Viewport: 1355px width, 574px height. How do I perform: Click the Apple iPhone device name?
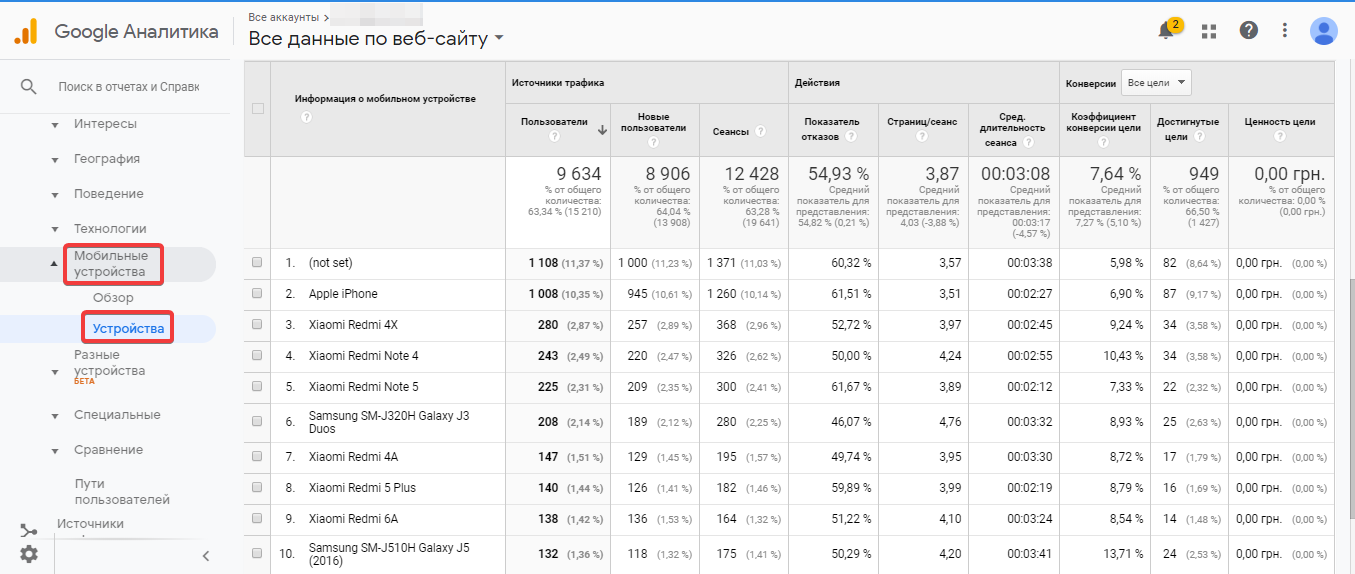343,294
